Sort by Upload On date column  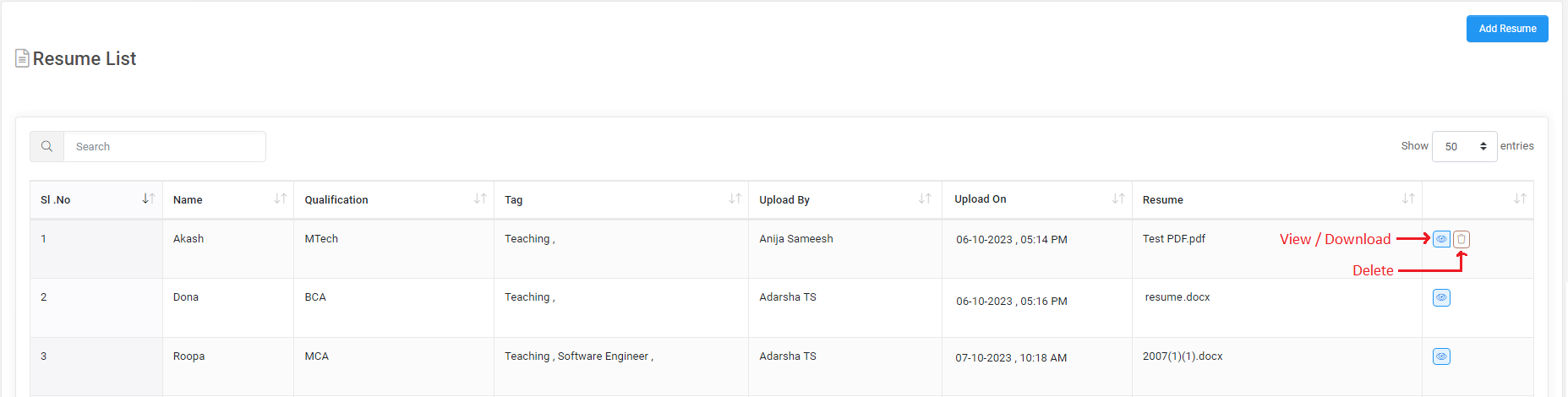click(1117, 198)
